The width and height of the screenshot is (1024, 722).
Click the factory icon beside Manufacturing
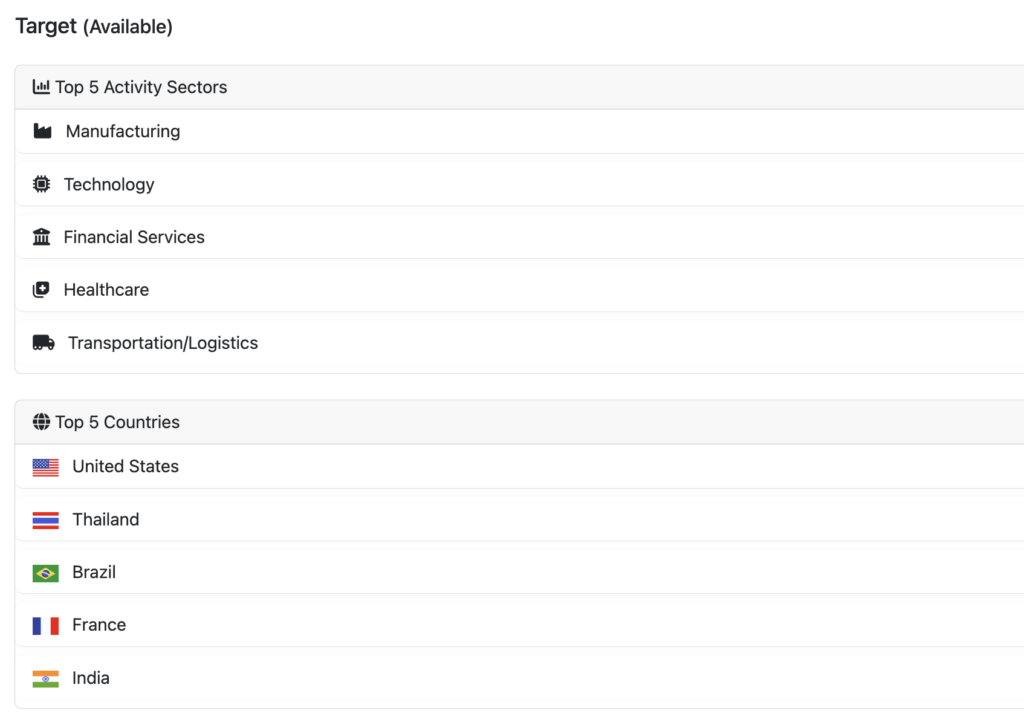pyautogui.click(x=42, y=131)
